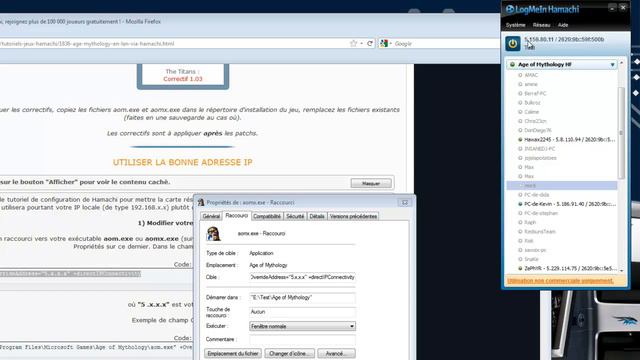Click the grey status dot beside AMAC
This screenshot has height=360, width=640.
point(520,75)
